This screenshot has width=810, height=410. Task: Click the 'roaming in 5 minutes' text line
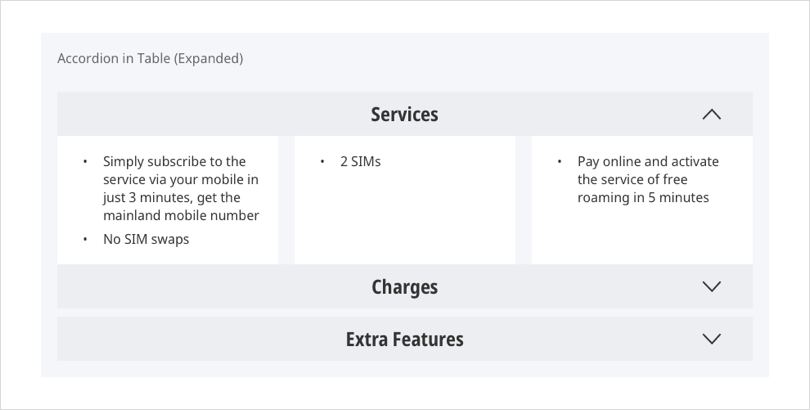(642, 197)
